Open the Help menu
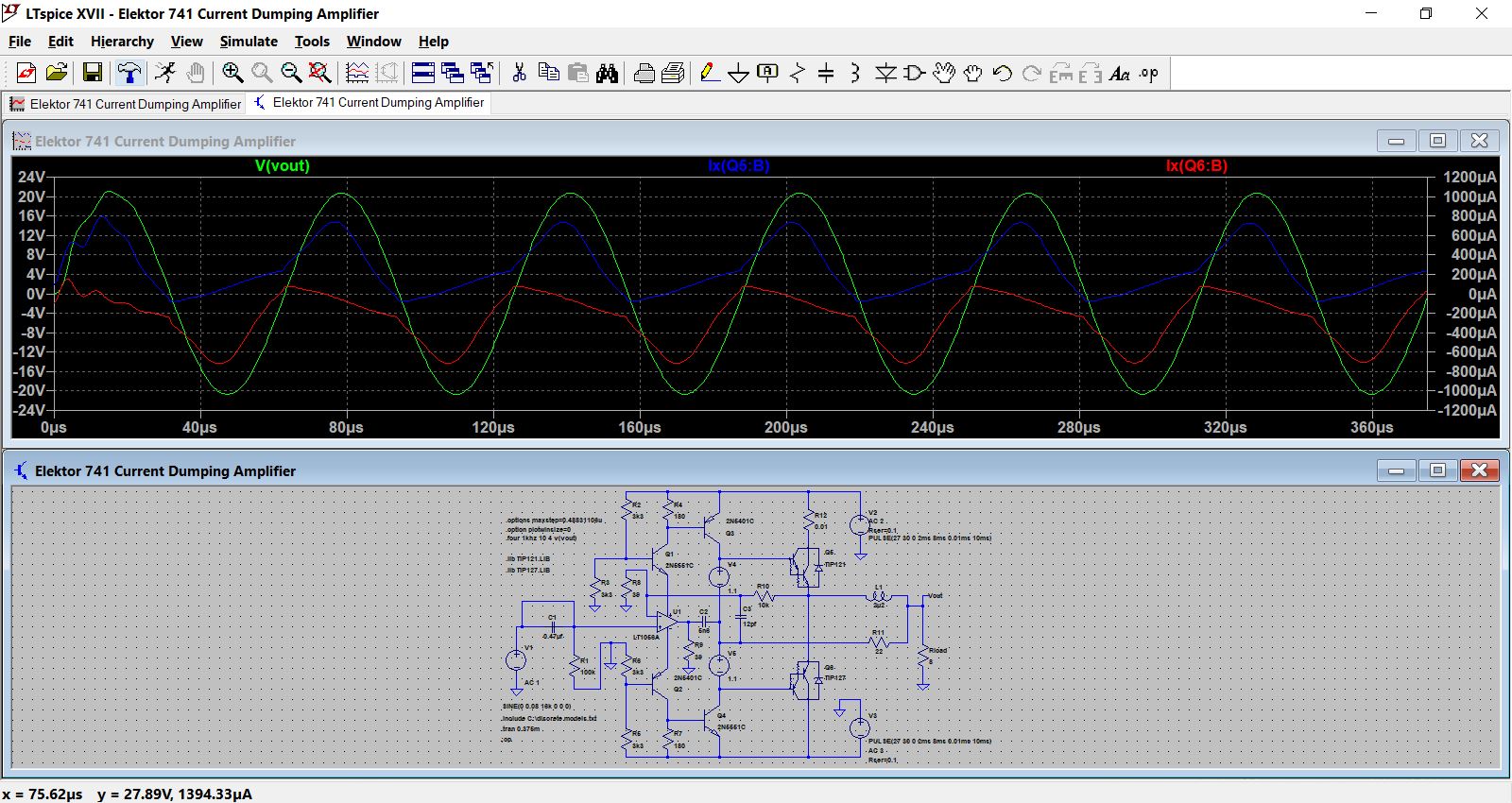The width and height of the screenshot is (1512, 803). (x=434, y=42)
